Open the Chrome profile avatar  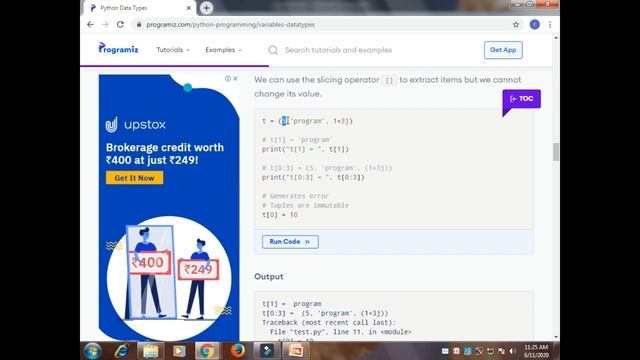click(534, 24)
